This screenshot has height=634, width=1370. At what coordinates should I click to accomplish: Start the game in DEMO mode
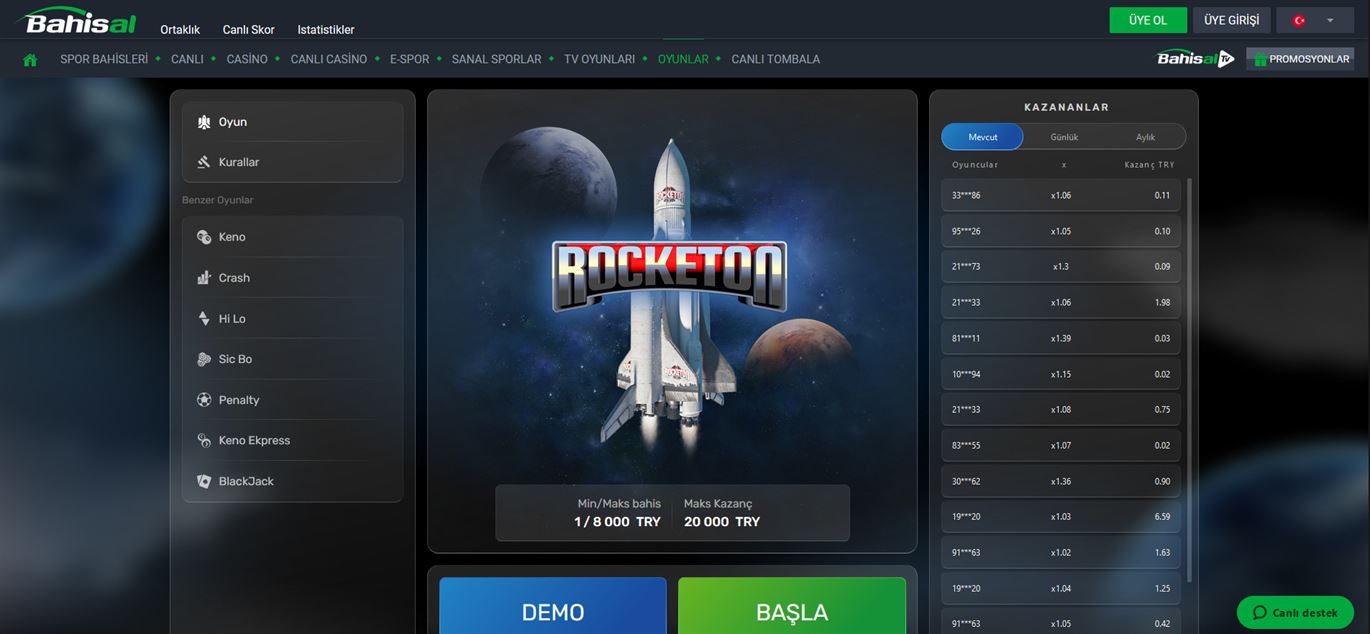(x=553, y=606)
